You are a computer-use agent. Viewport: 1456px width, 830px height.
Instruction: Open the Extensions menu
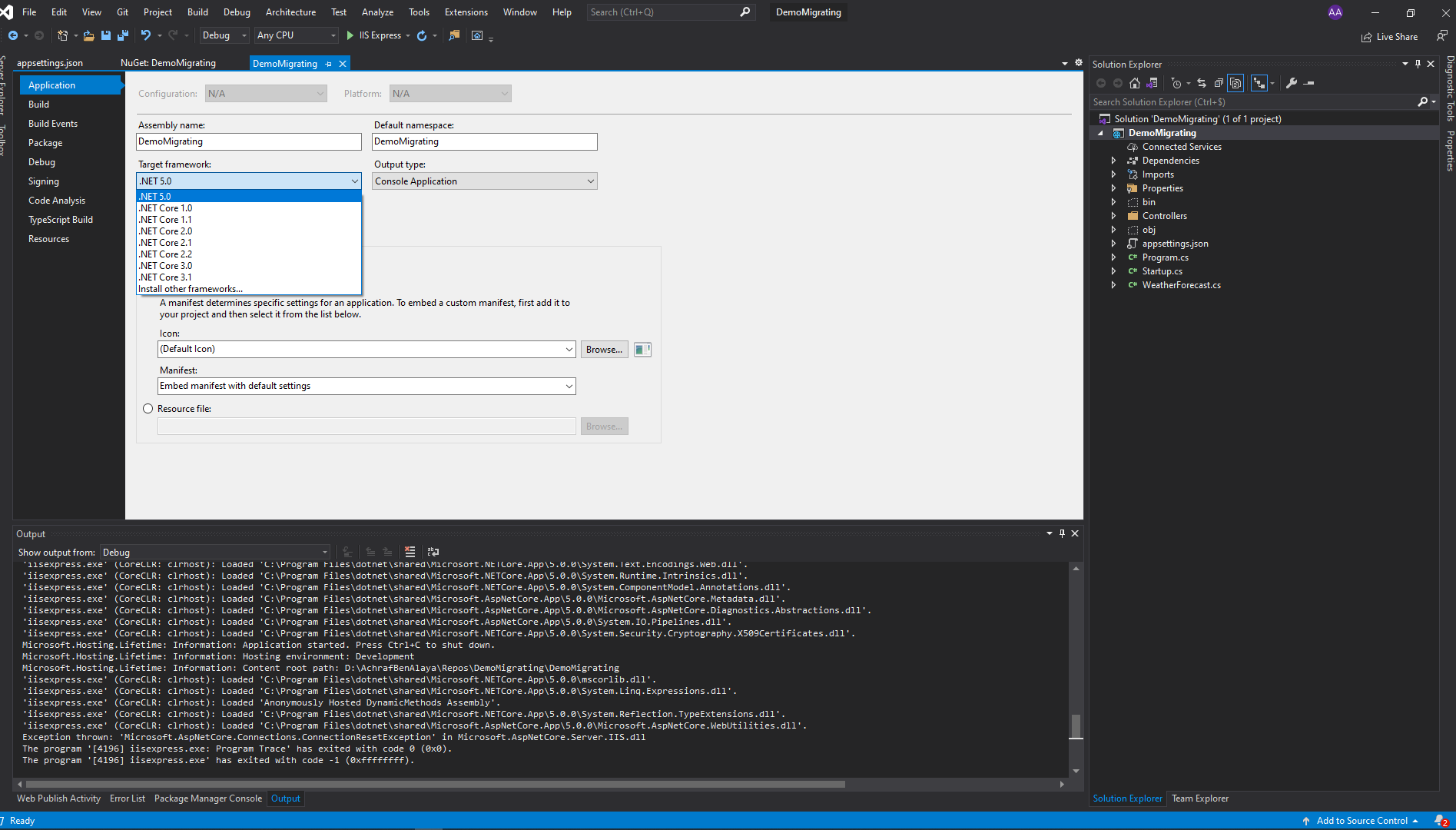click(x=466, y=12)
